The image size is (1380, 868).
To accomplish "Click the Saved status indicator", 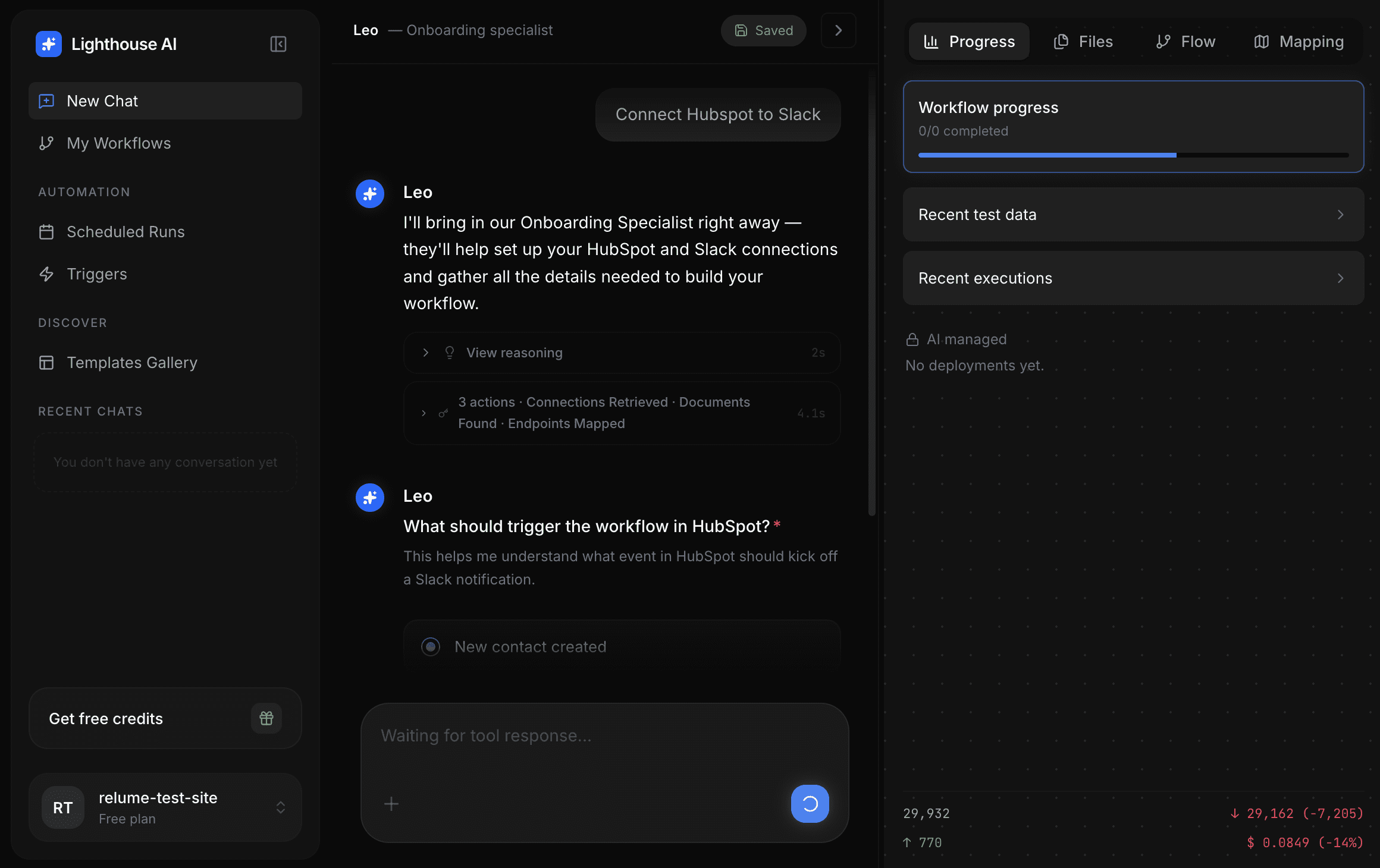I will pos(764,30).
